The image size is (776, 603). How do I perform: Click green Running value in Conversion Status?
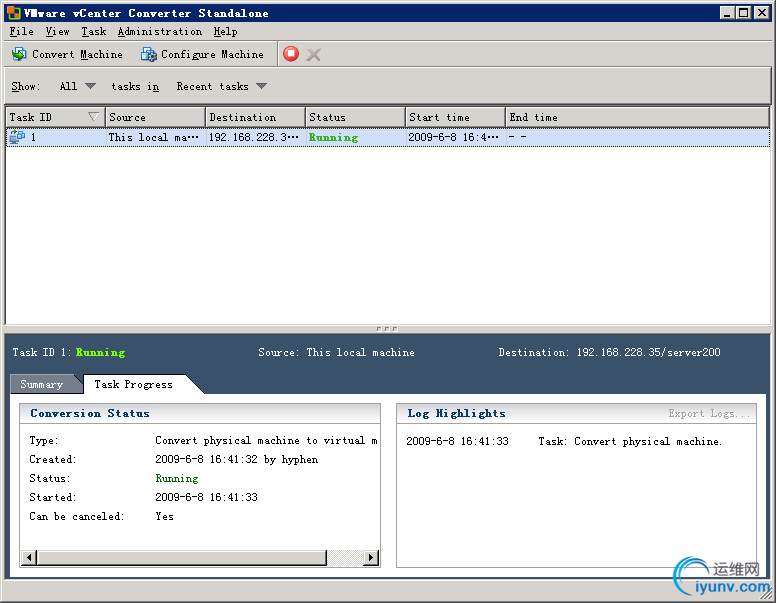pos(177,478)
